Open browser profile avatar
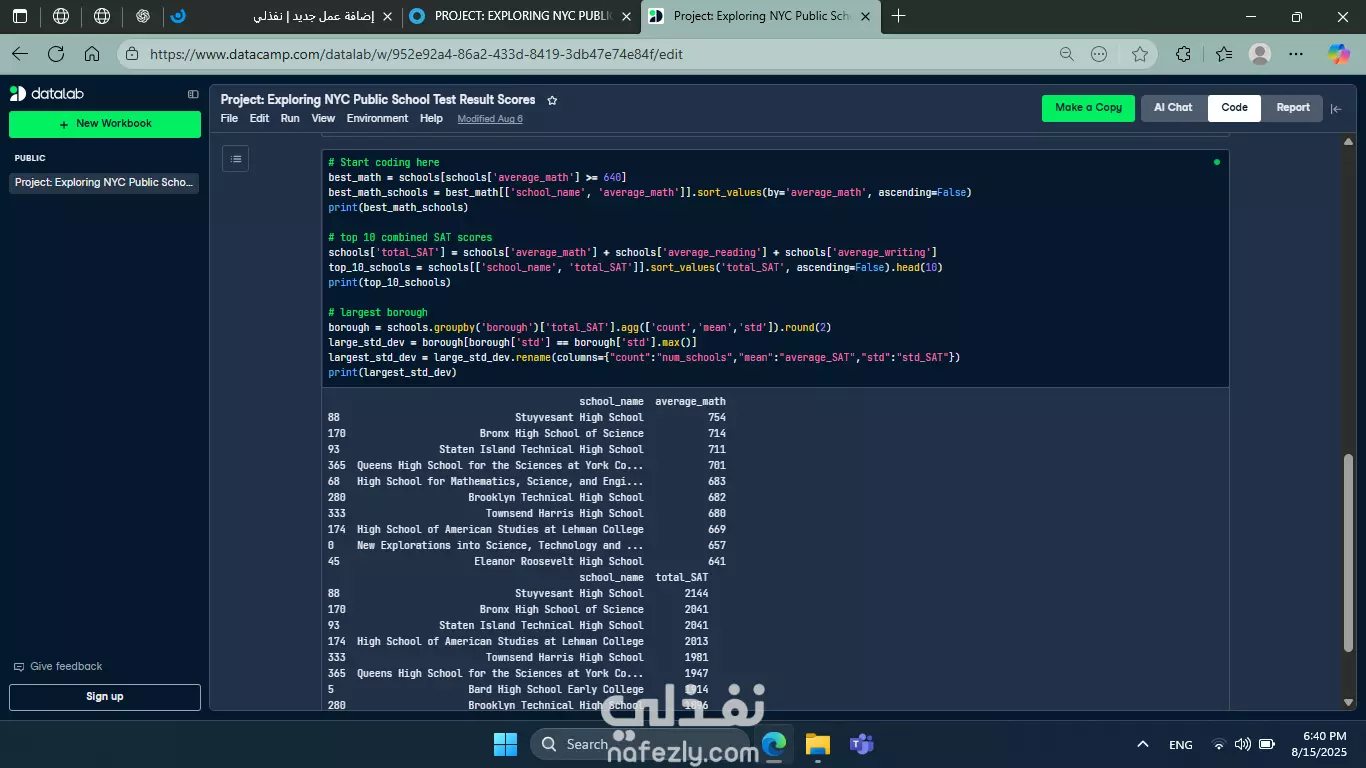The height and width of the screenshot is (768, 1366). click(1260, 54)
